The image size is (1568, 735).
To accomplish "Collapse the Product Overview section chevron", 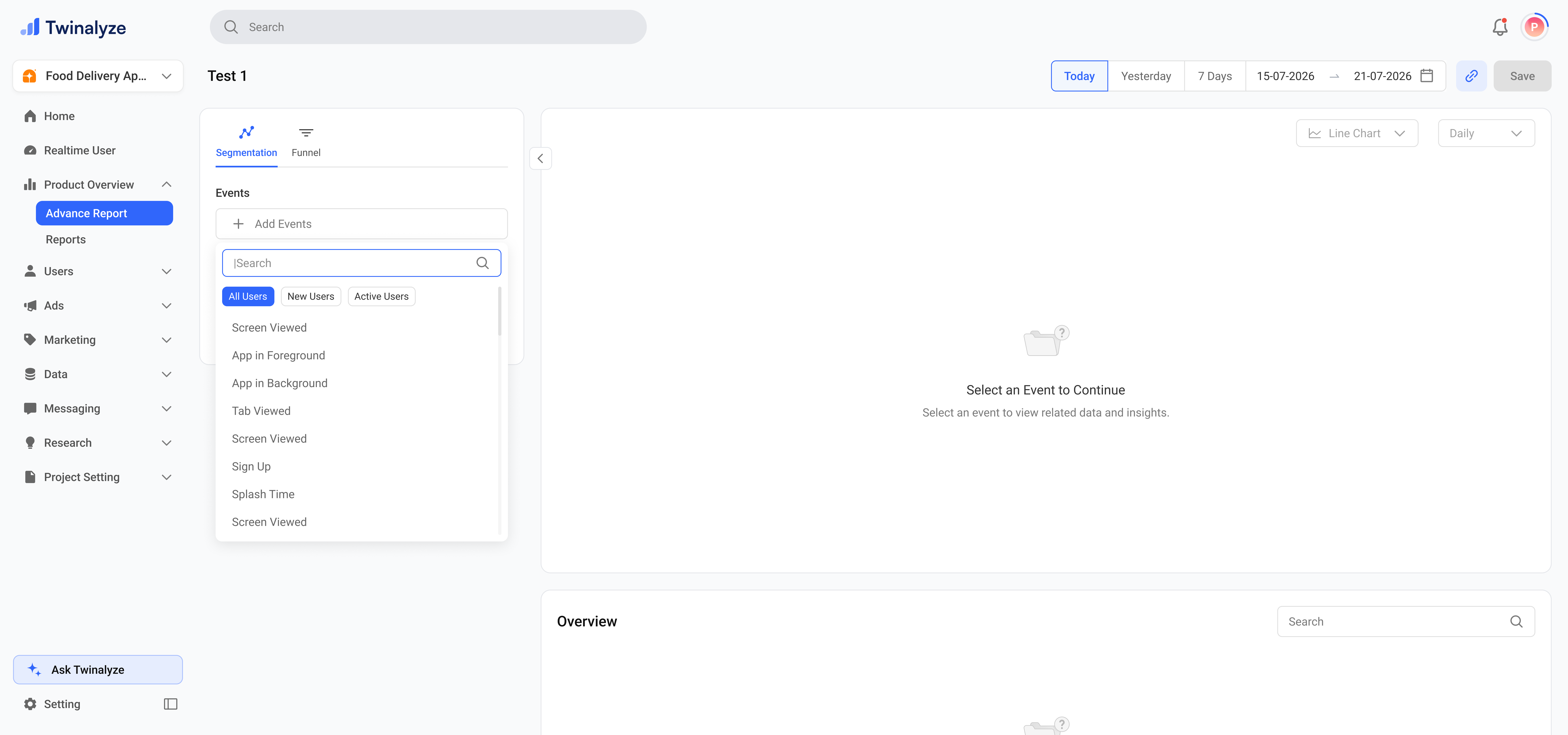I will [166, 184].
